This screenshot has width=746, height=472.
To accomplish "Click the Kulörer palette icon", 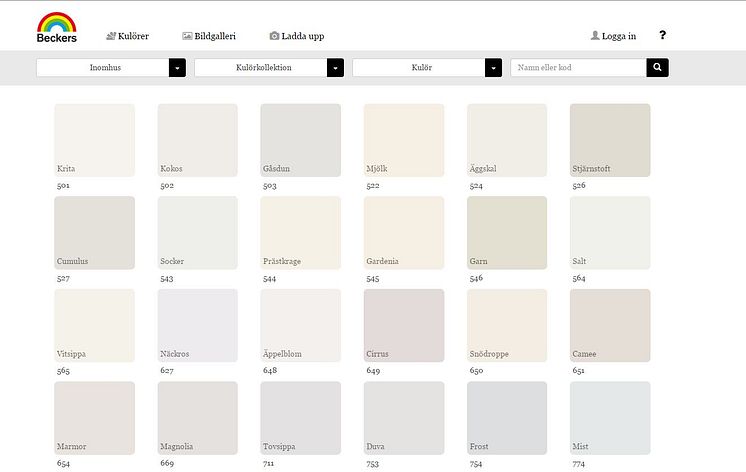I will point(111,36).
